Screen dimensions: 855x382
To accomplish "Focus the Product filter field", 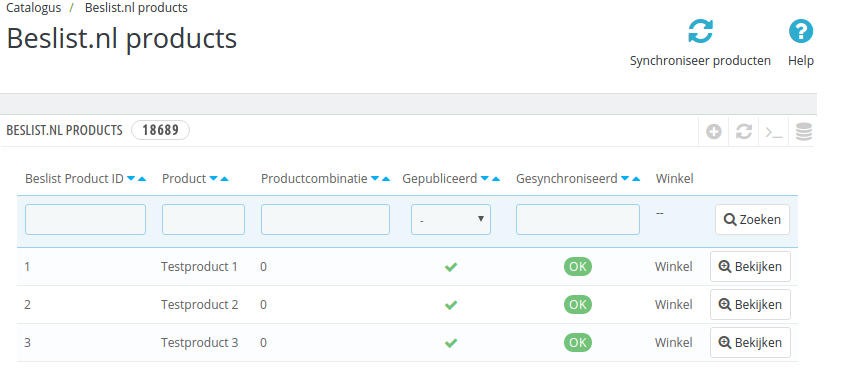I will [x=203, y=220].
